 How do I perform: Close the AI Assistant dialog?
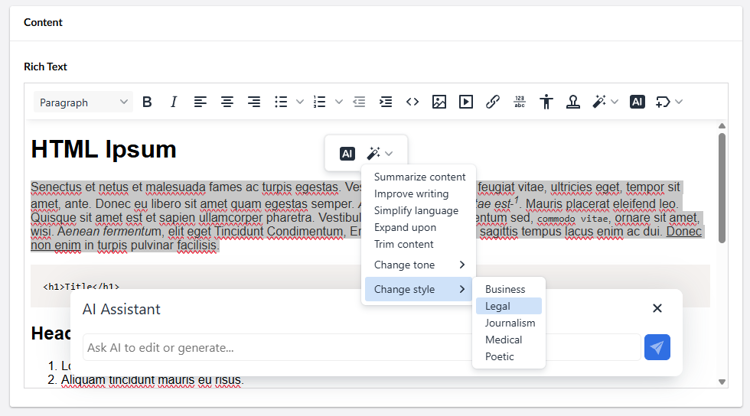coord(657,308)
